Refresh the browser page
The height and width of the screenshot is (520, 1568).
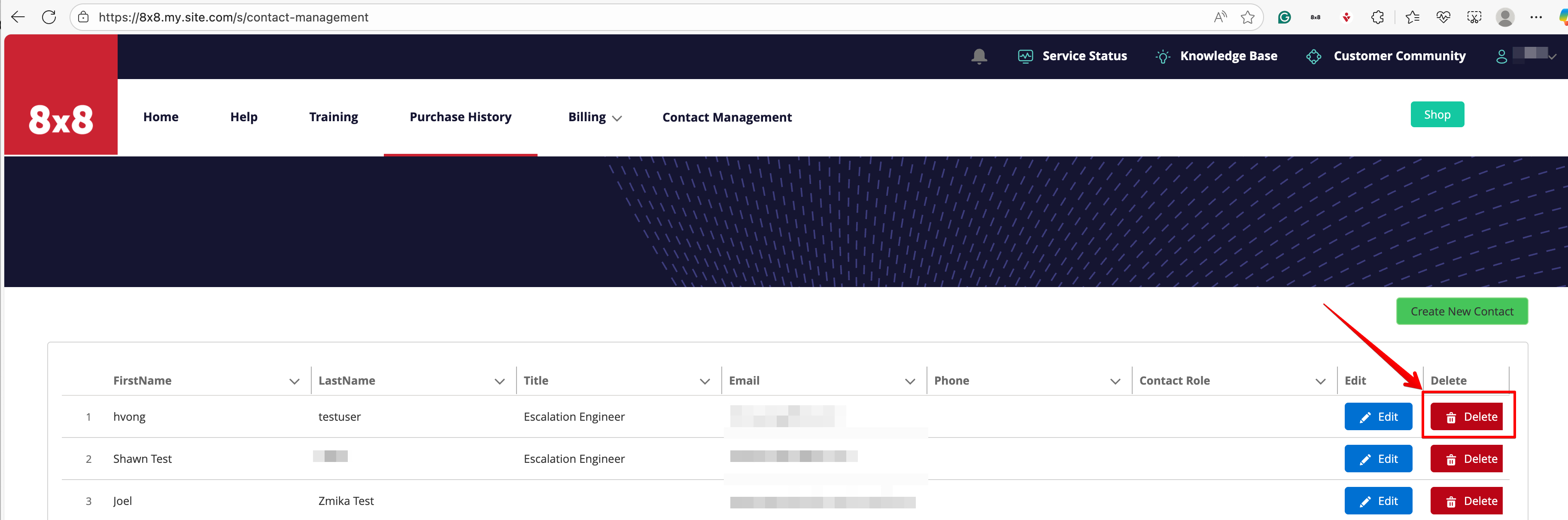pos(49,17)
